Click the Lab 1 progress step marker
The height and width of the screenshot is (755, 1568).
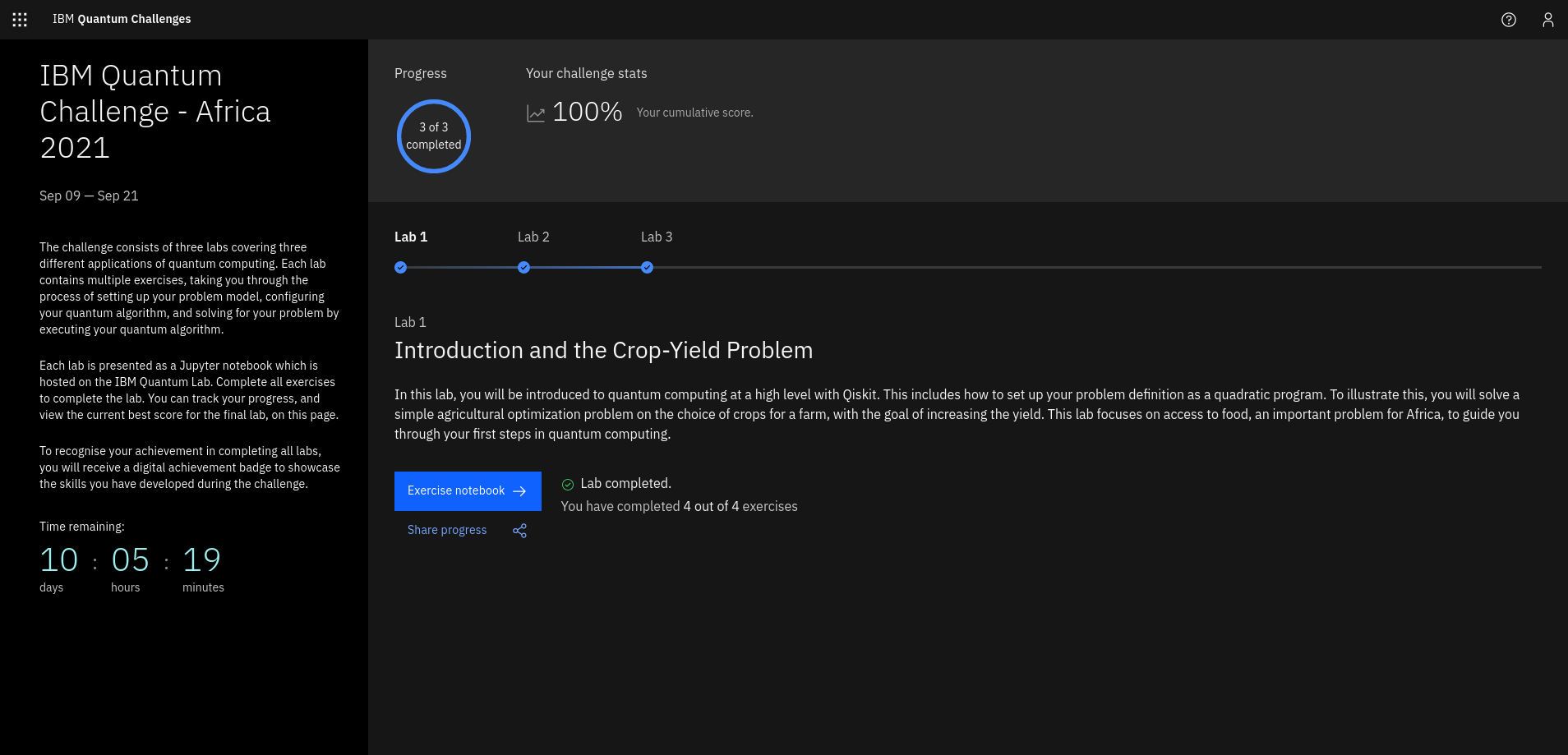pos(400,267)
